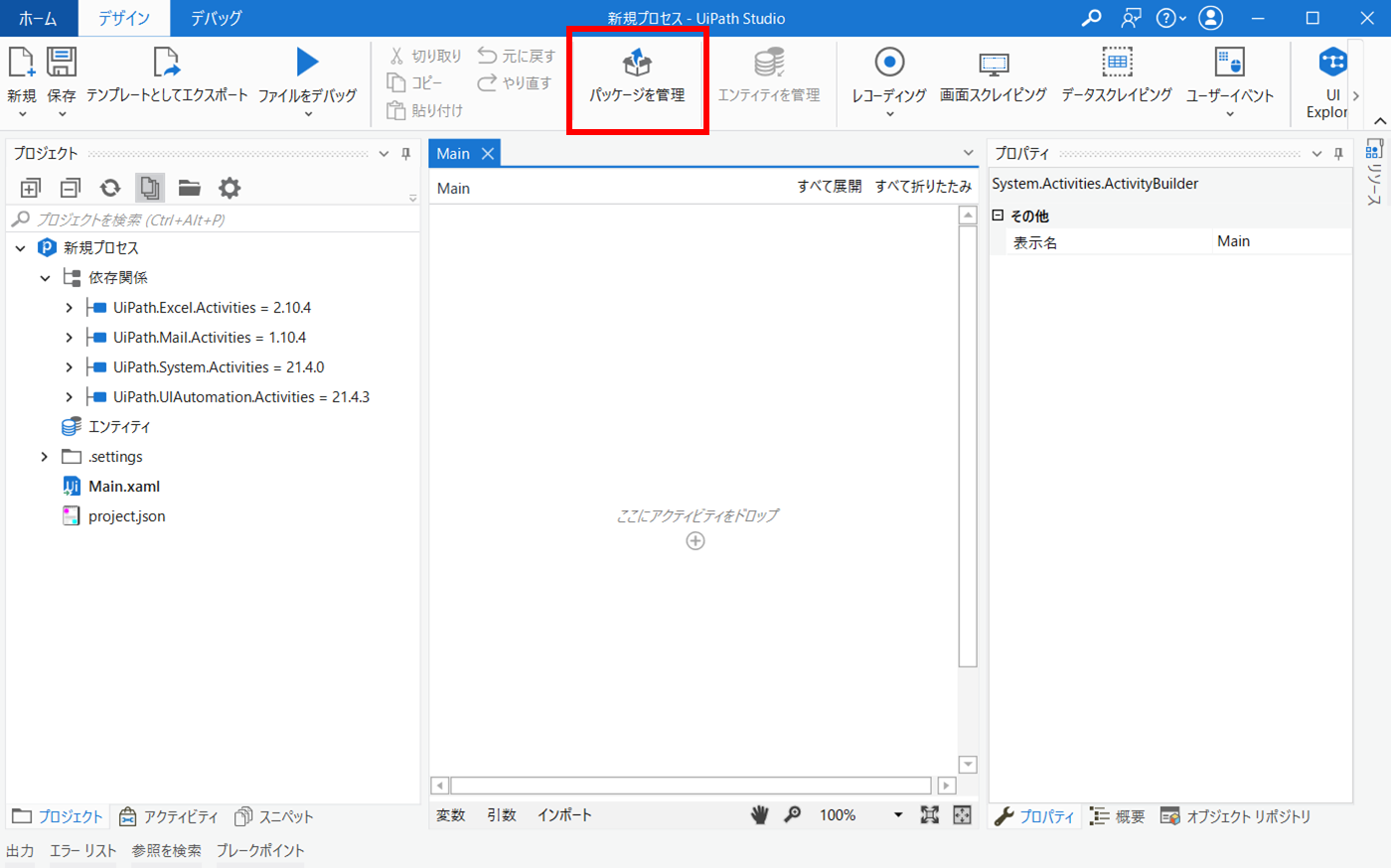Screen dimensions: 1391x868
Task: Collapse all in project panel toolbar
Action: coord(71,188)
